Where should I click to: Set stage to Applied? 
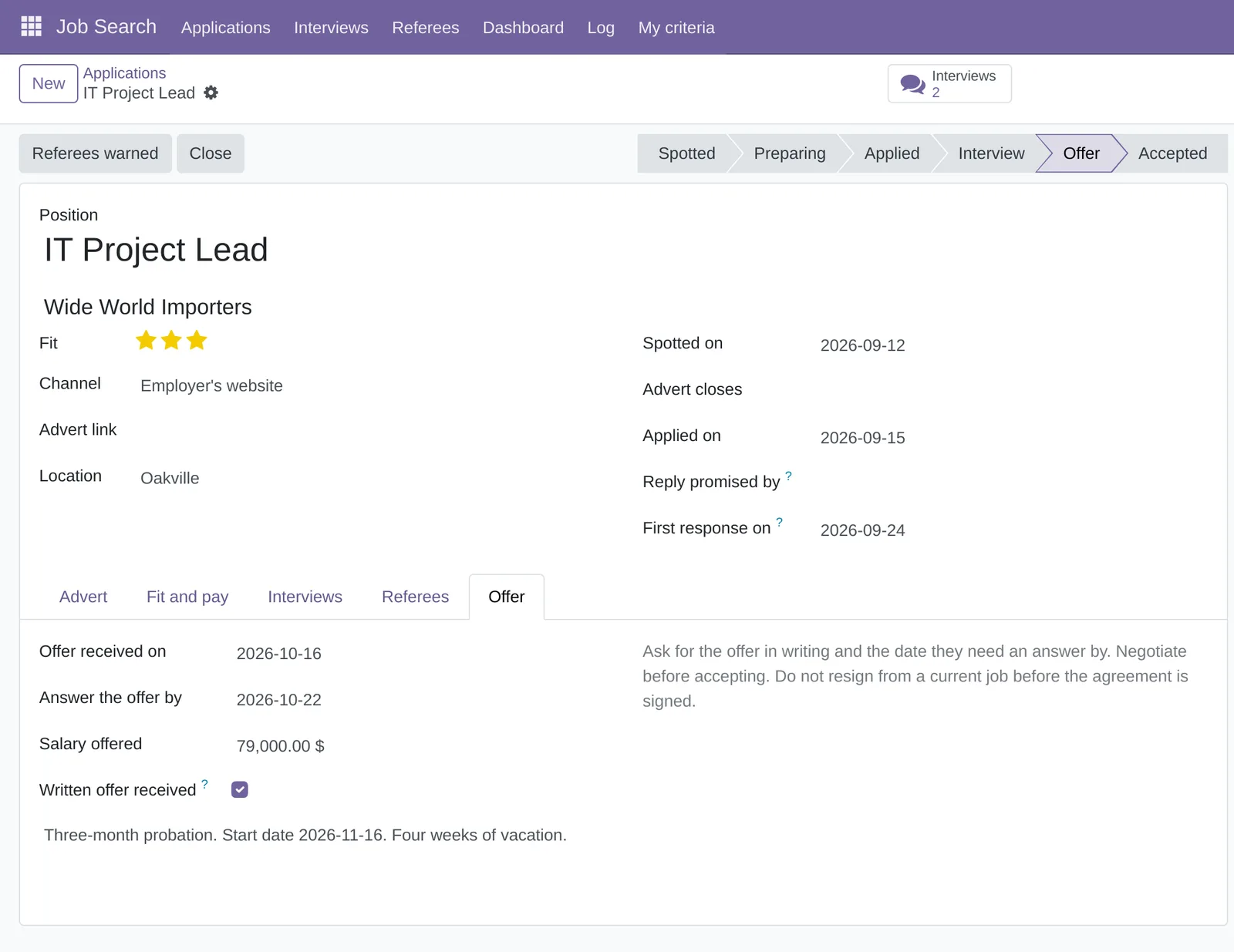point(892,153)
